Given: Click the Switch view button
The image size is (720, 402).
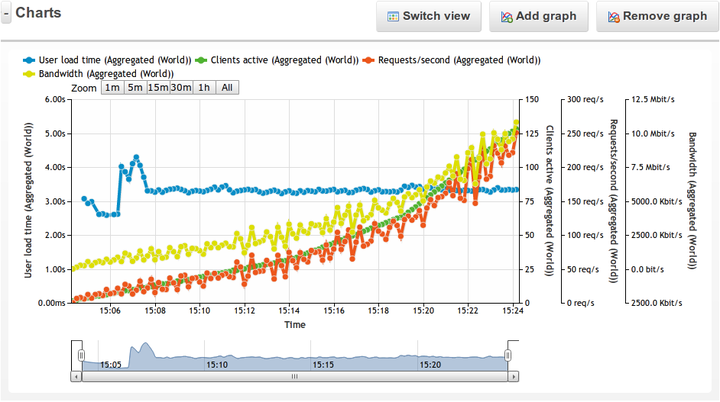Looking at the screenshot, I should point(429,17).
